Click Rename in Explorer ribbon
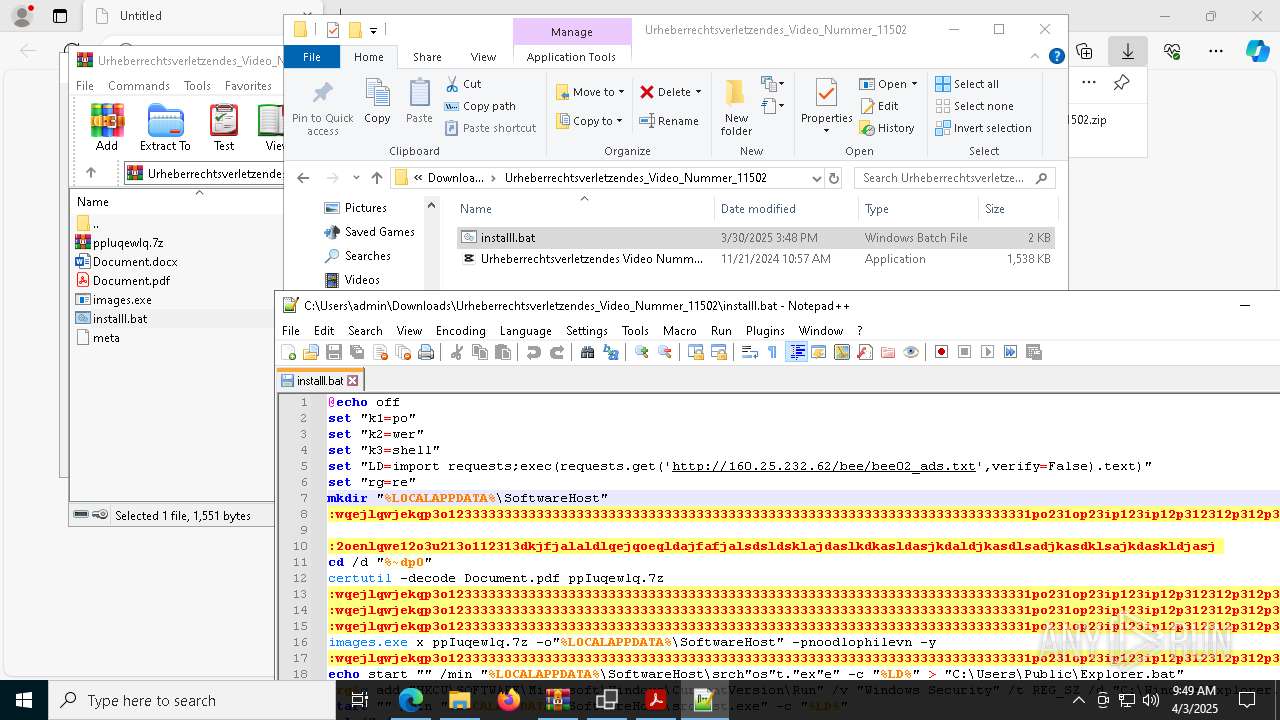 (669, 121)
